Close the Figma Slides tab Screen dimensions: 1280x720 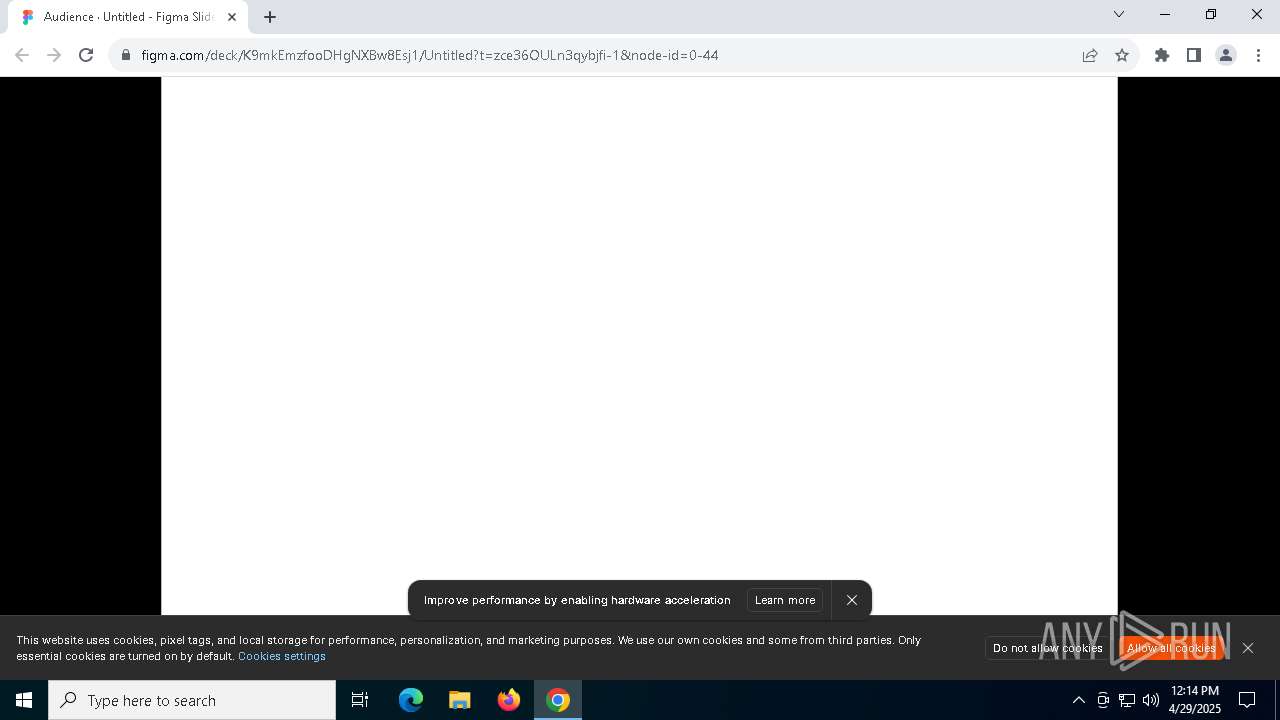(x=232, y=17)
